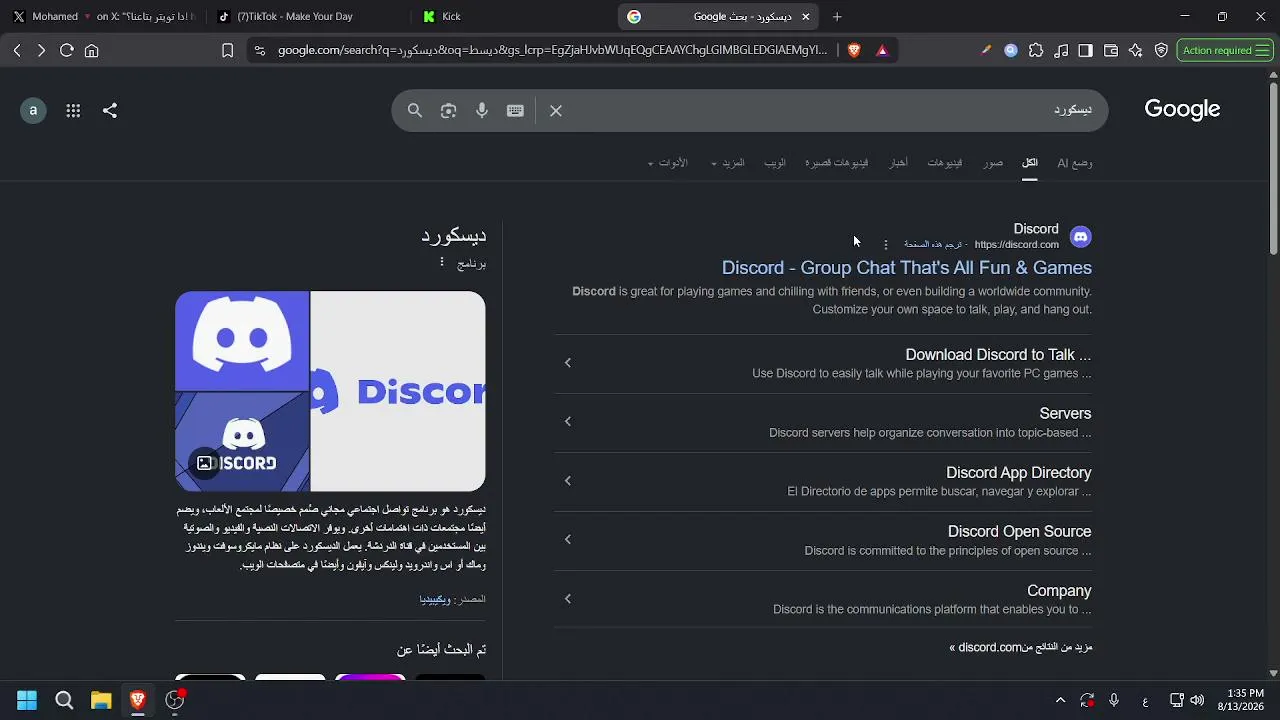Open the Discord logo image at top

point(242,340)
